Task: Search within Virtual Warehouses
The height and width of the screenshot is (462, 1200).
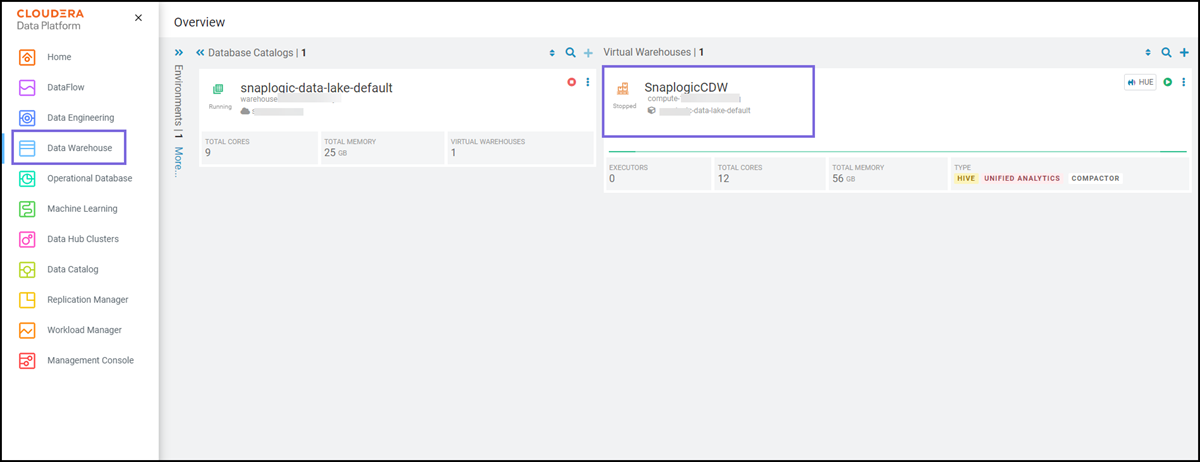Action: pos(1166,53)
